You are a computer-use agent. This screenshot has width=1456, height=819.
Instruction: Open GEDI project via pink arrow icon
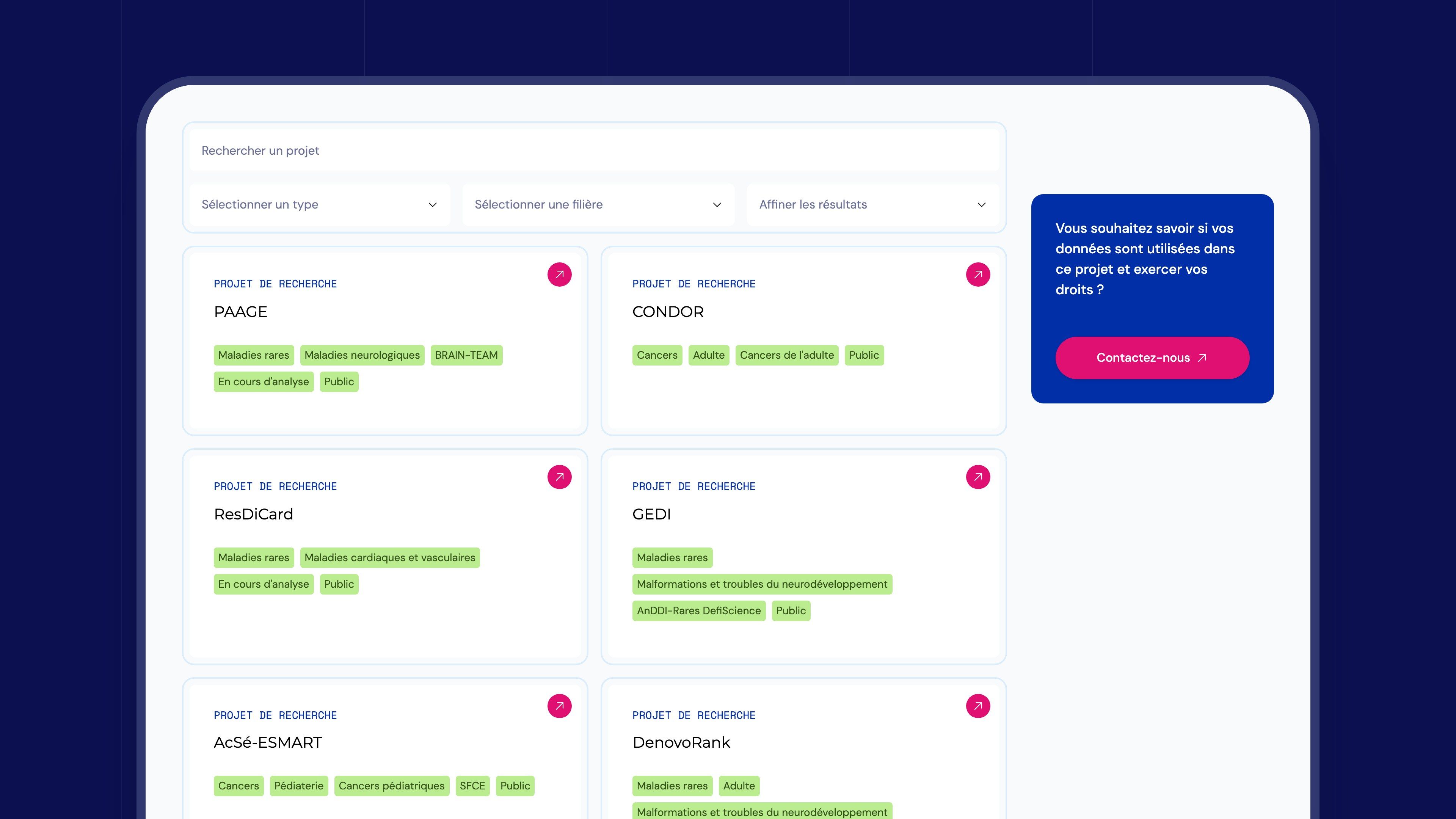click(978, 477)
